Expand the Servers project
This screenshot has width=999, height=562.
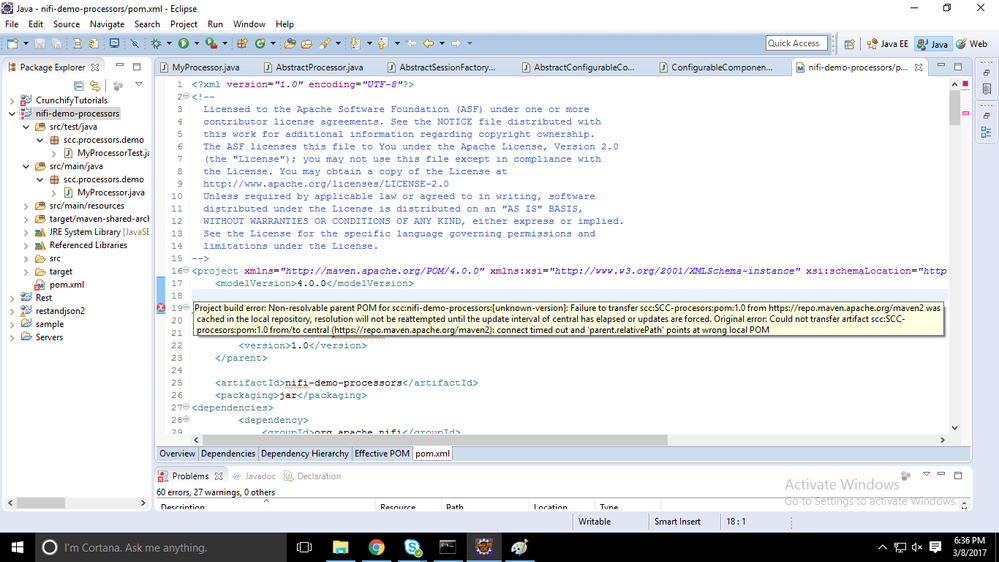pos(12,338)
